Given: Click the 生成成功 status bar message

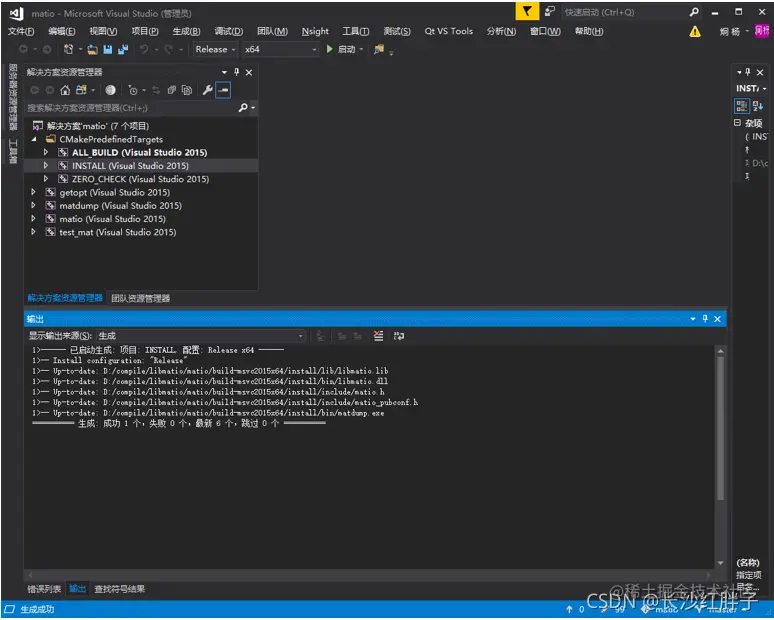Looking at the screenshot, I should [38, 610].
